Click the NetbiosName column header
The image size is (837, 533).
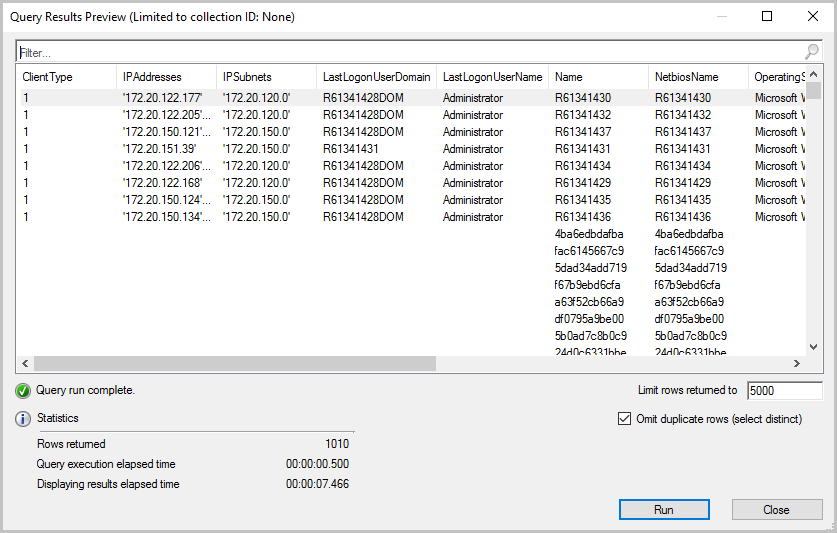pos(686,77)
